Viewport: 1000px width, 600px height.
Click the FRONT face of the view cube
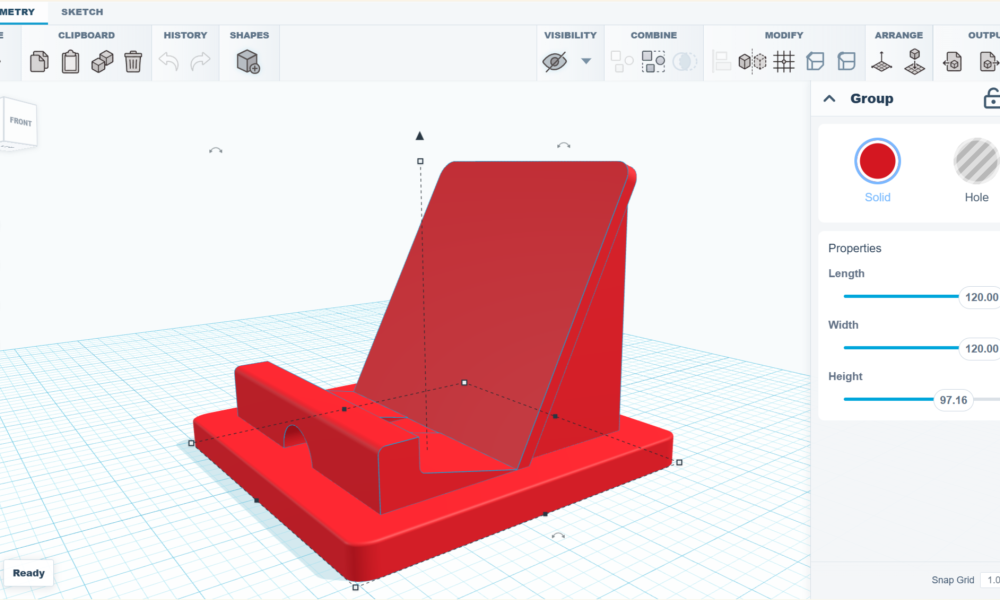(x=20, y=122)
